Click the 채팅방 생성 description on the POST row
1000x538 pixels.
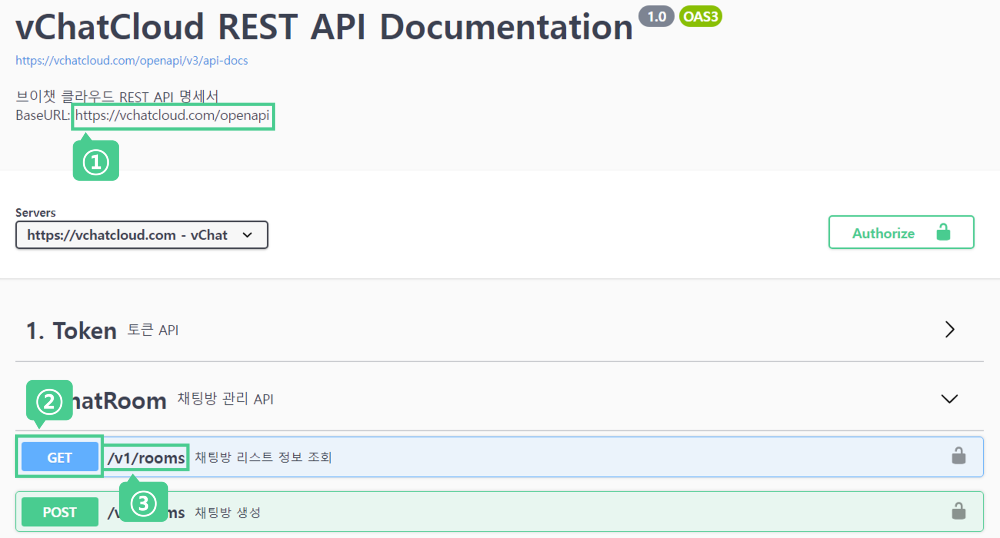[x=228, y=513]
